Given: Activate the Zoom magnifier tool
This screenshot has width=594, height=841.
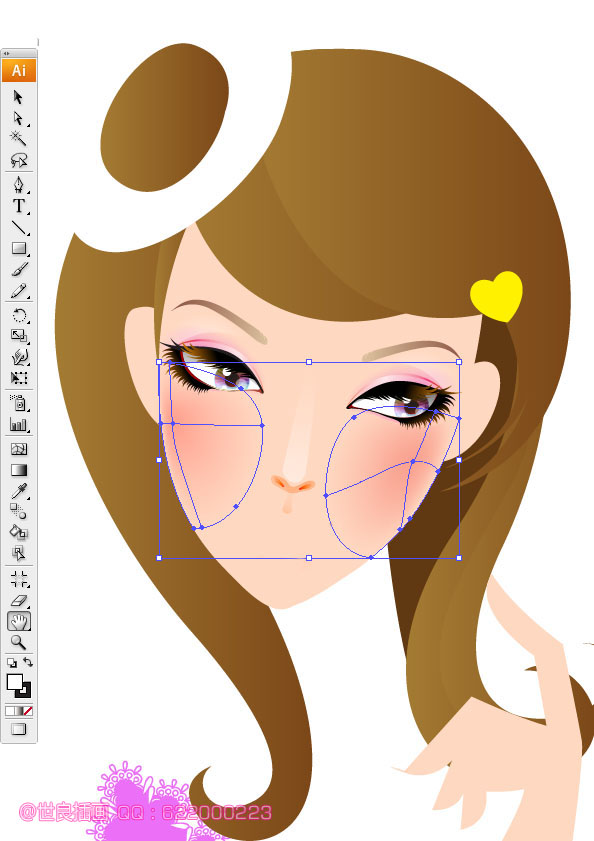Looking at the screenshot, I should 18,642.
